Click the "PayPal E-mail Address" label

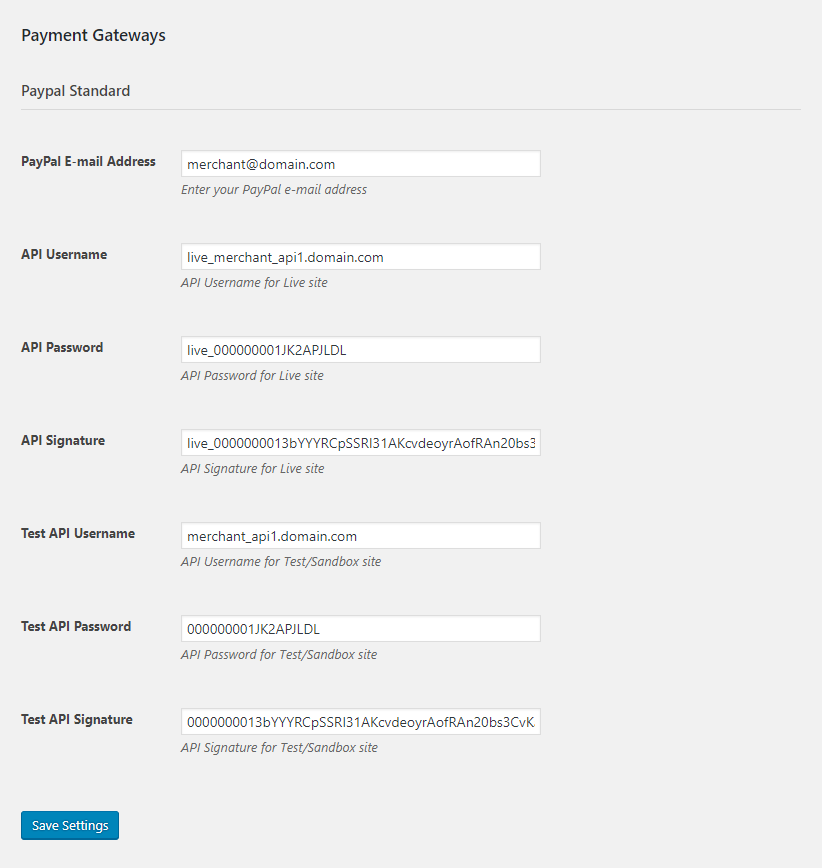click(x=88, y=162)
